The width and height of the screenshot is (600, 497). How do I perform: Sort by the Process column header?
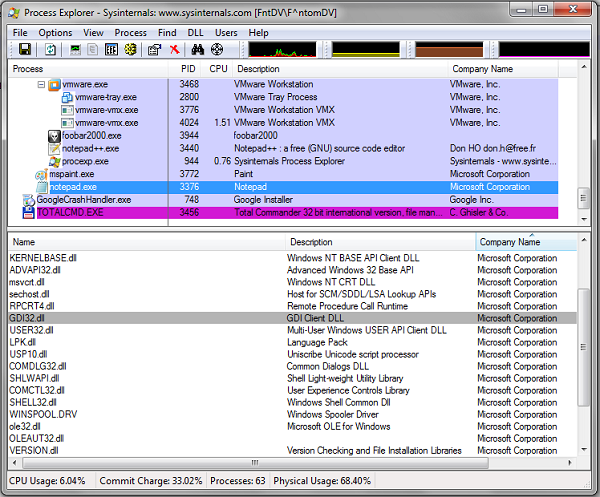click(x=88, y=69)
